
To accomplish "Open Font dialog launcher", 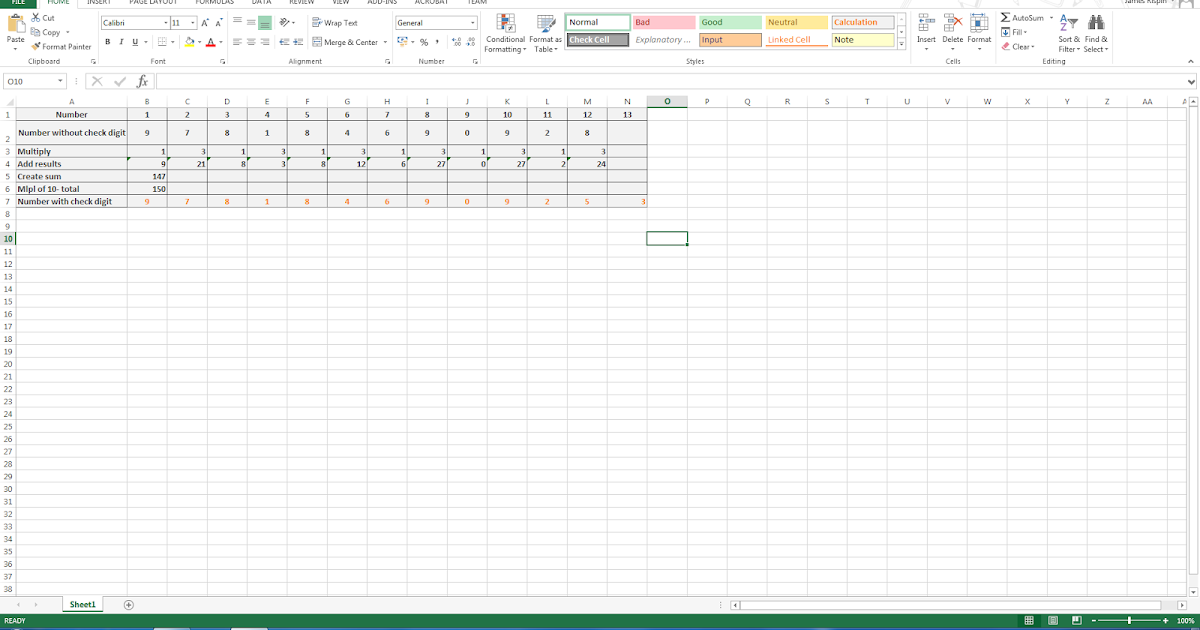I will (x=223, y=62).
